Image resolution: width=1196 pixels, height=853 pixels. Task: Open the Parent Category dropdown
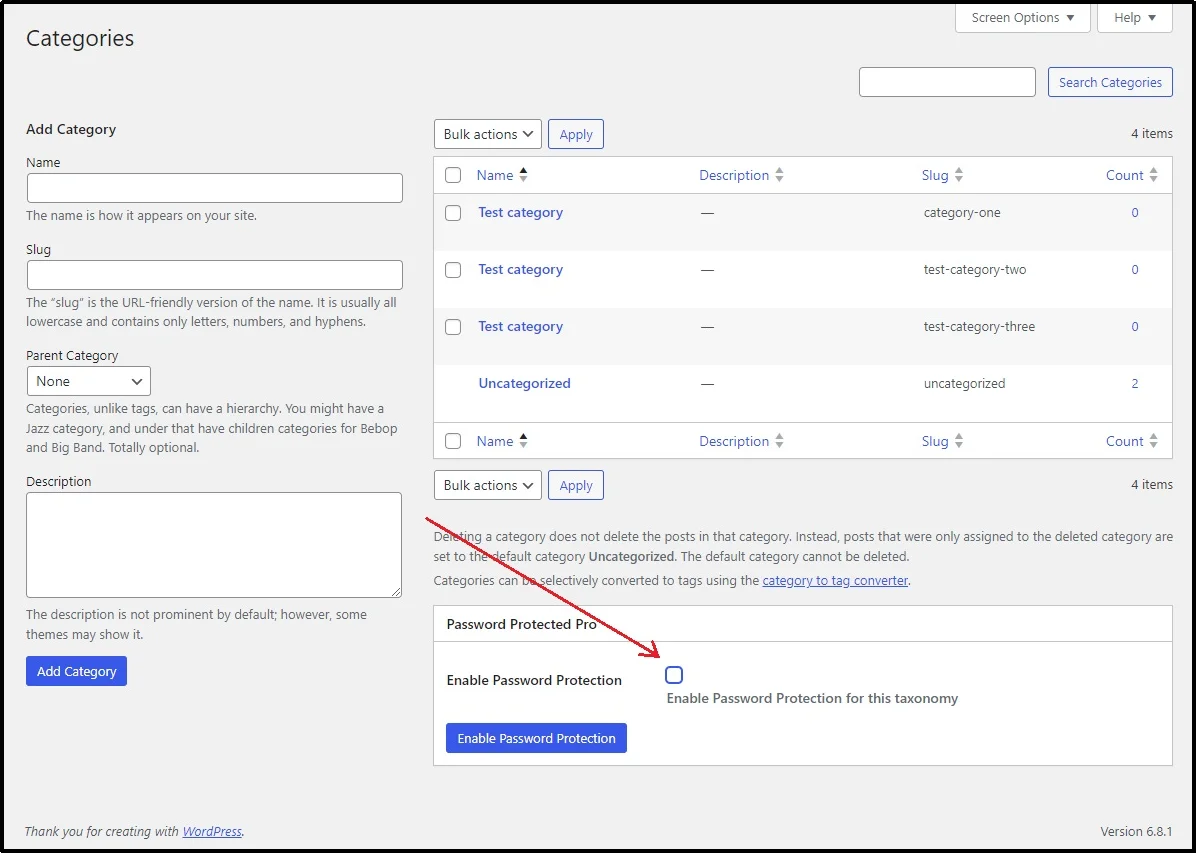click(x=88, y=380)
